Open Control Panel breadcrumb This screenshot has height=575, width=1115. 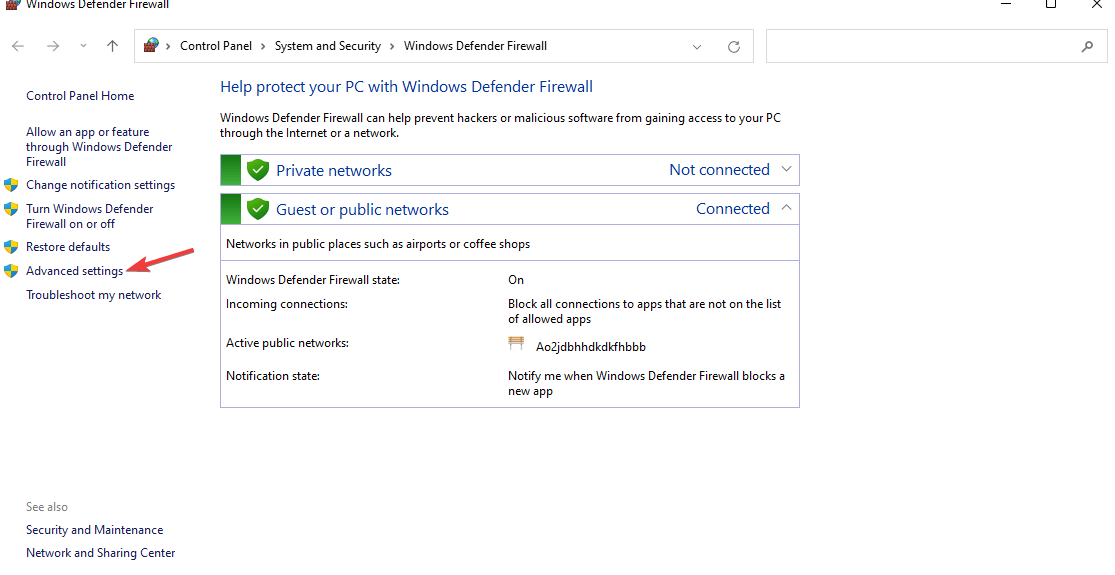point(215,46)
